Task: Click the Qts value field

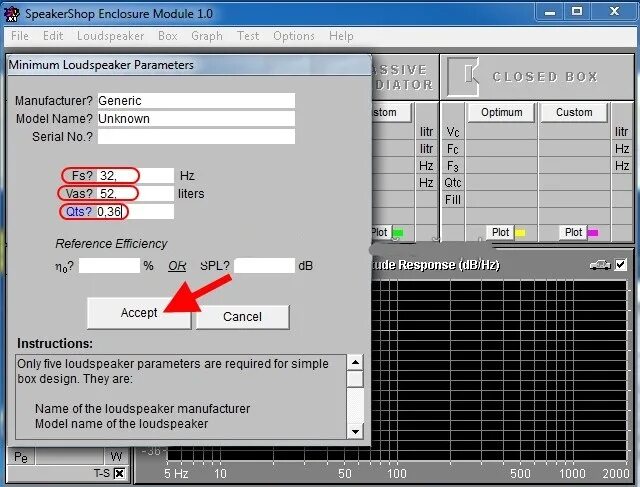Action: coord(135,211)
